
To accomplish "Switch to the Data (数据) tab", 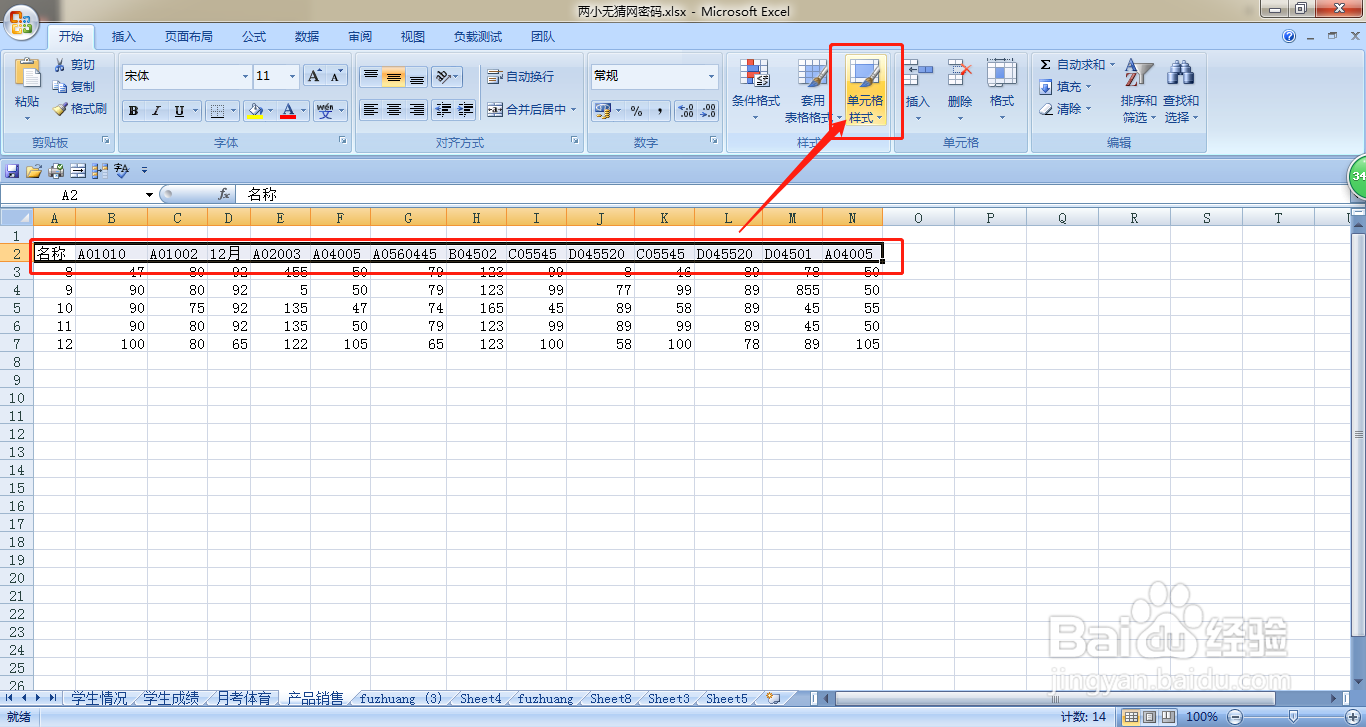I will (307, 37).
